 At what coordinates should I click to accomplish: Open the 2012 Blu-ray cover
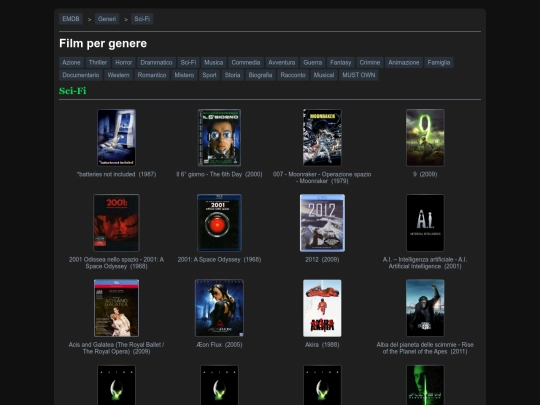coord(322,223)
